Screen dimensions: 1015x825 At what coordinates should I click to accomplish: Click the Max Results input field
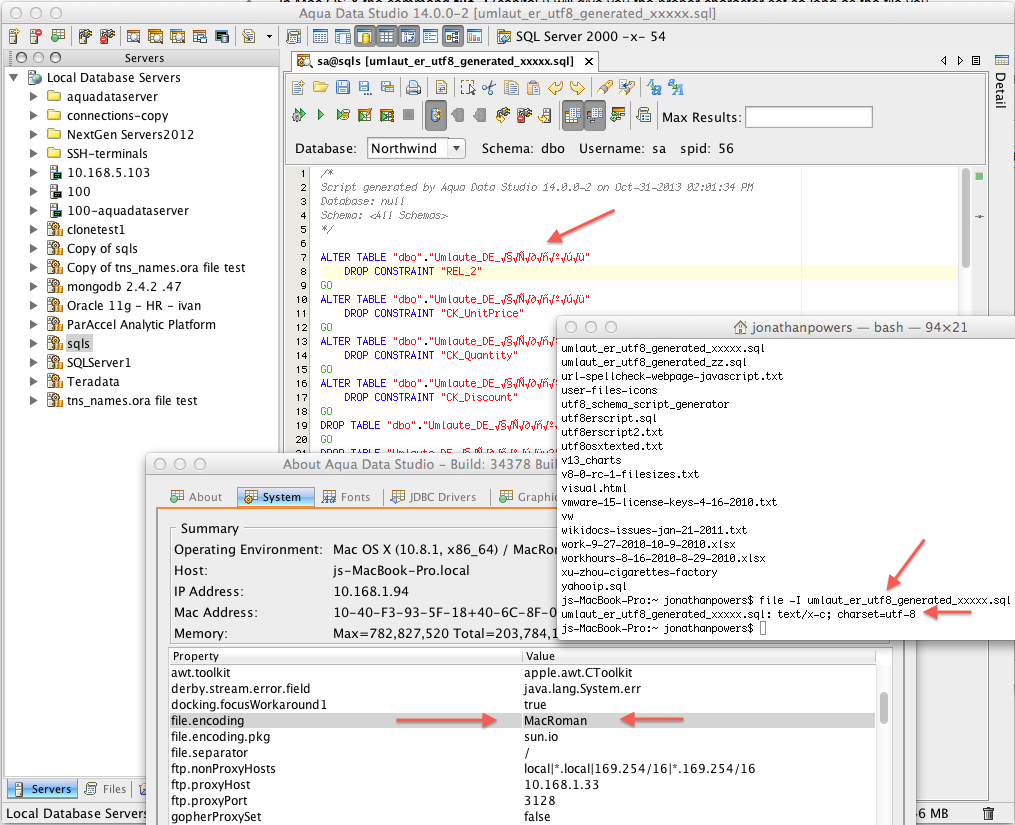809,117
